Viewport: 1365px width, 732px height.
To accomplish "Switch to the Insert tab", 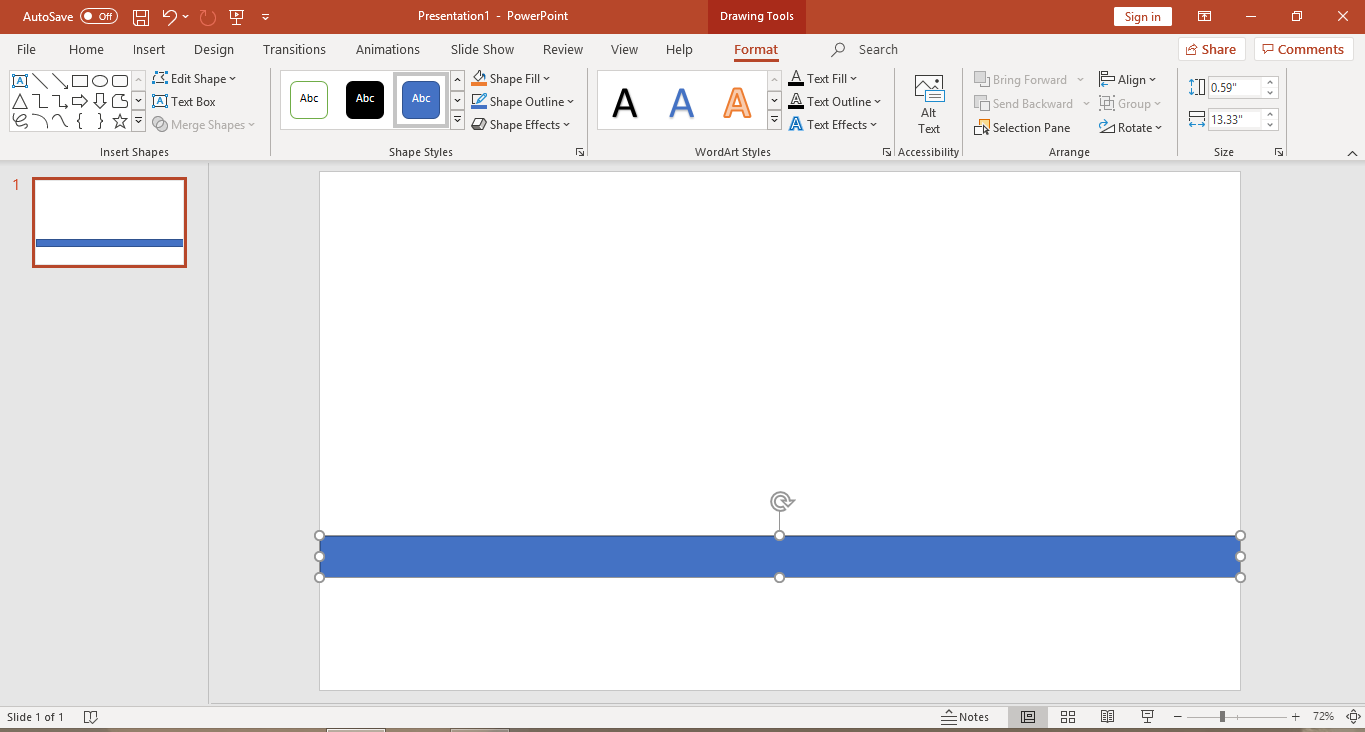I will [x=149, y=49].
